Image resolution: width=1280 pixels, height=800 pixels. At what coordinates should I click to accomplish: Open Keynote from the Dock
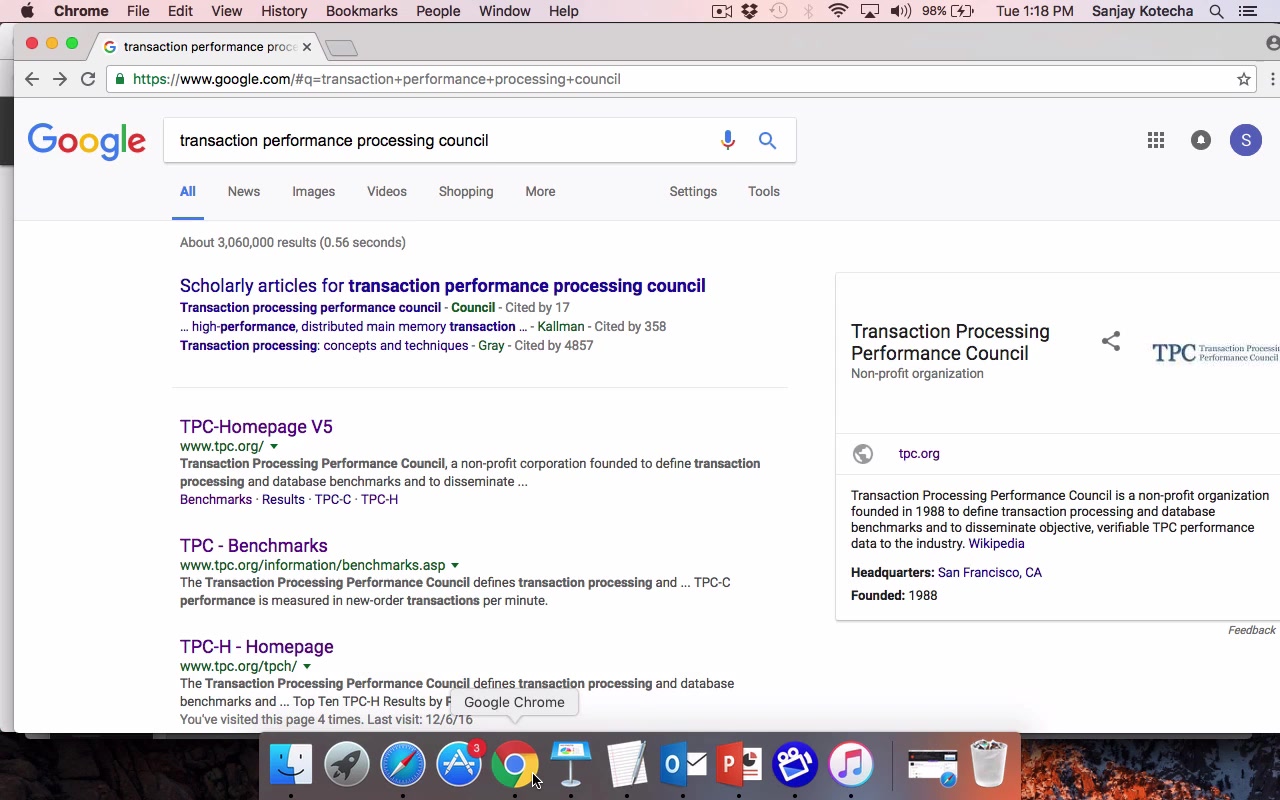pos(571,765)
